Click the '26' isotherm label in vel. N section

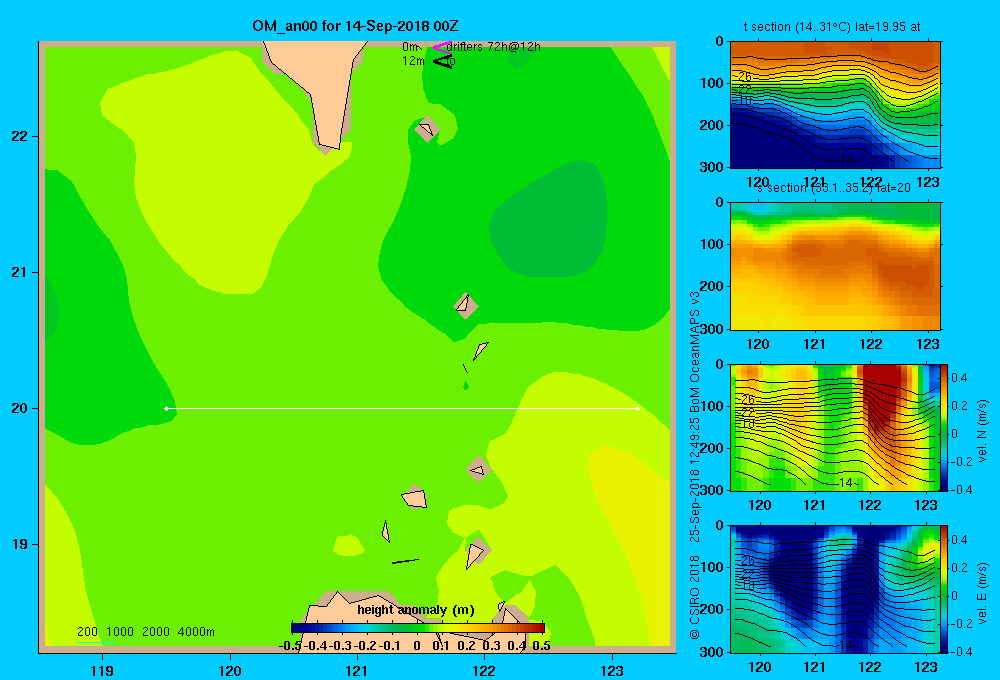(747, 399)
